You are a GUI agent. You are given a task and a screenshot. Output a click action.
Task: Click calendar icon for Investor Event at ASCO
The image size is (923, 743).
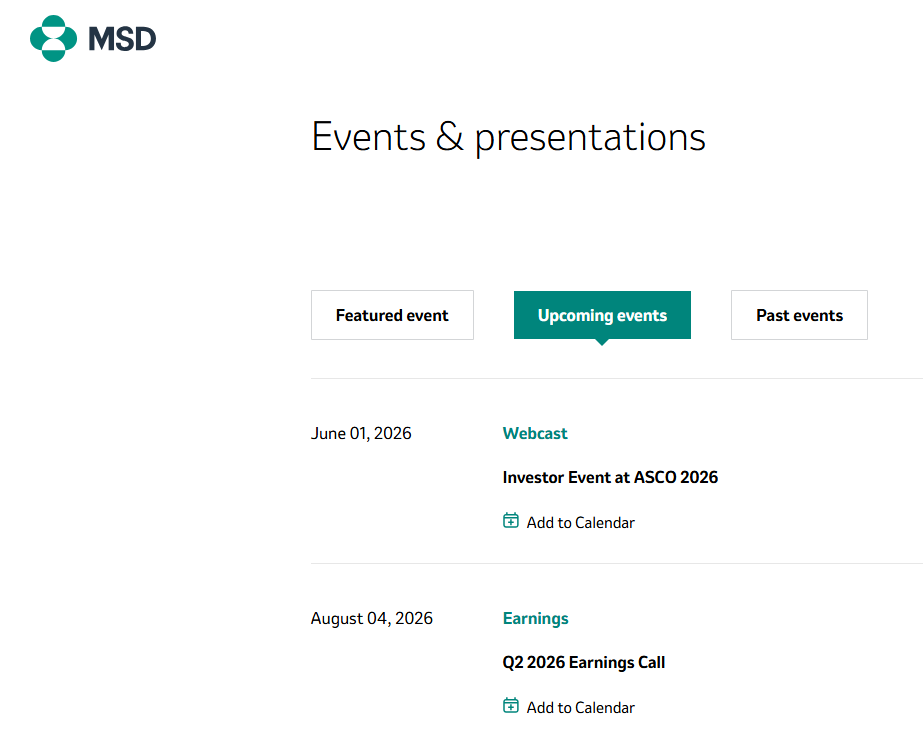511,520
